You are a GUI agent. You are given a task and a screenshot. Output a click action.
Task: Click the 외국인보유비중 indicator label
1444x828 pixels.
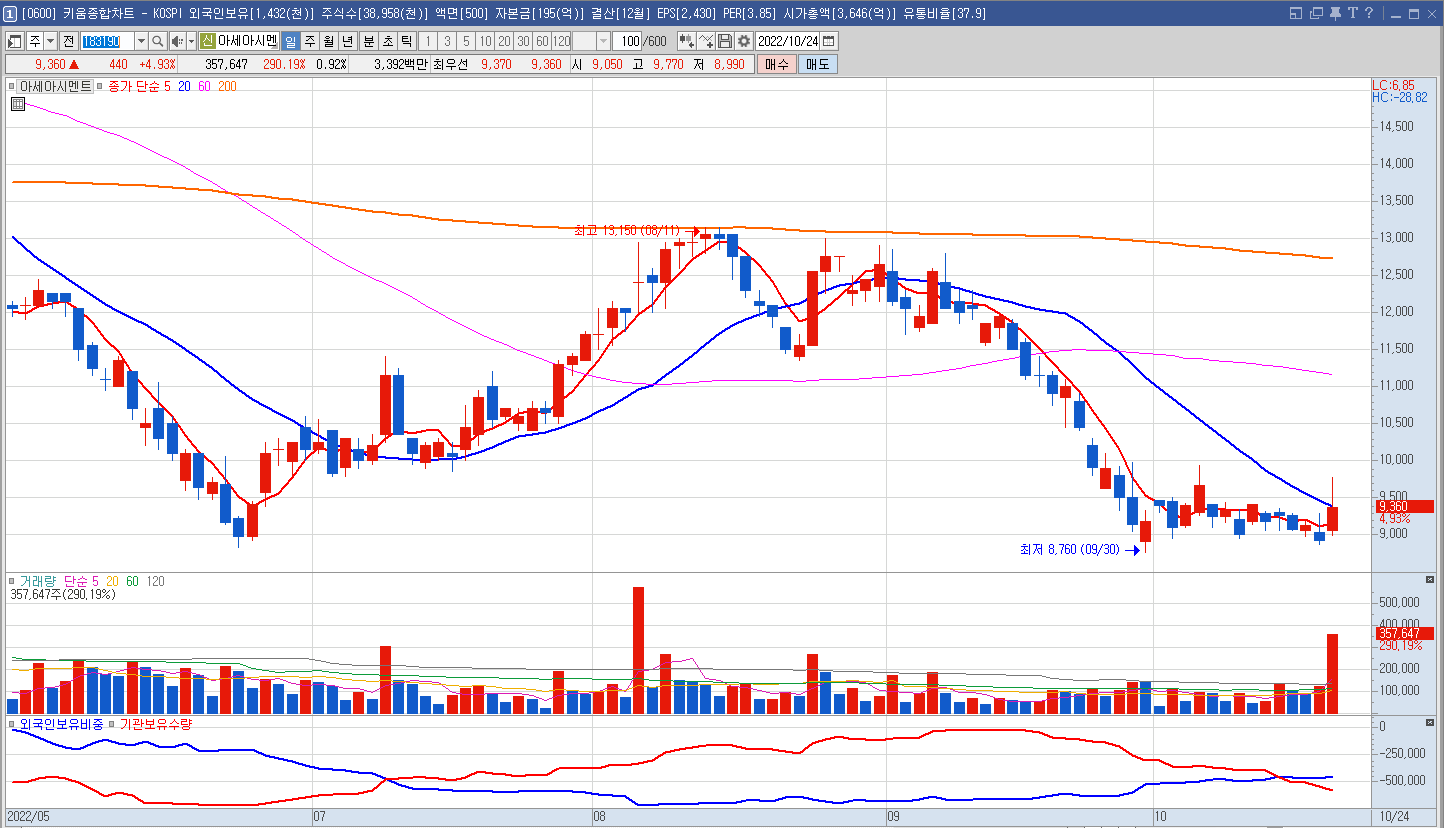coord(61,723)
